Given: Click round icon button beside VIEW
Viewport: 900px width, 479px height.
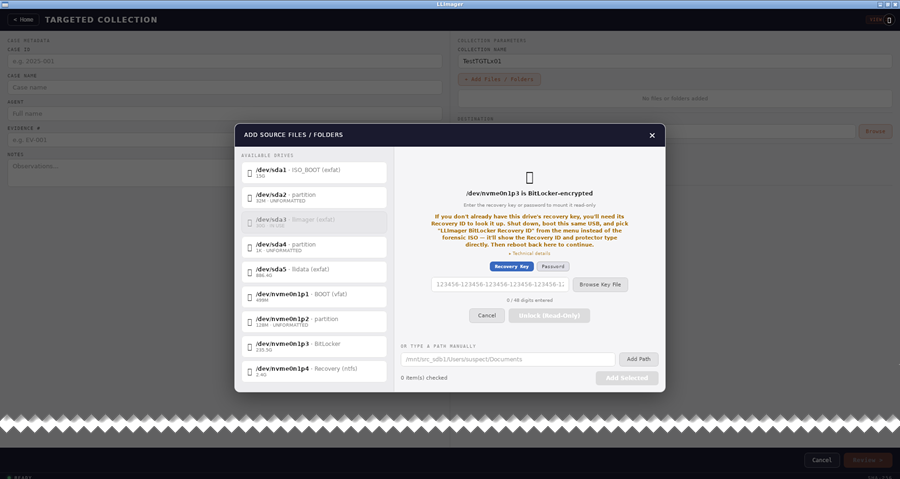Looking at the screenshot, I should coord(889,20).
